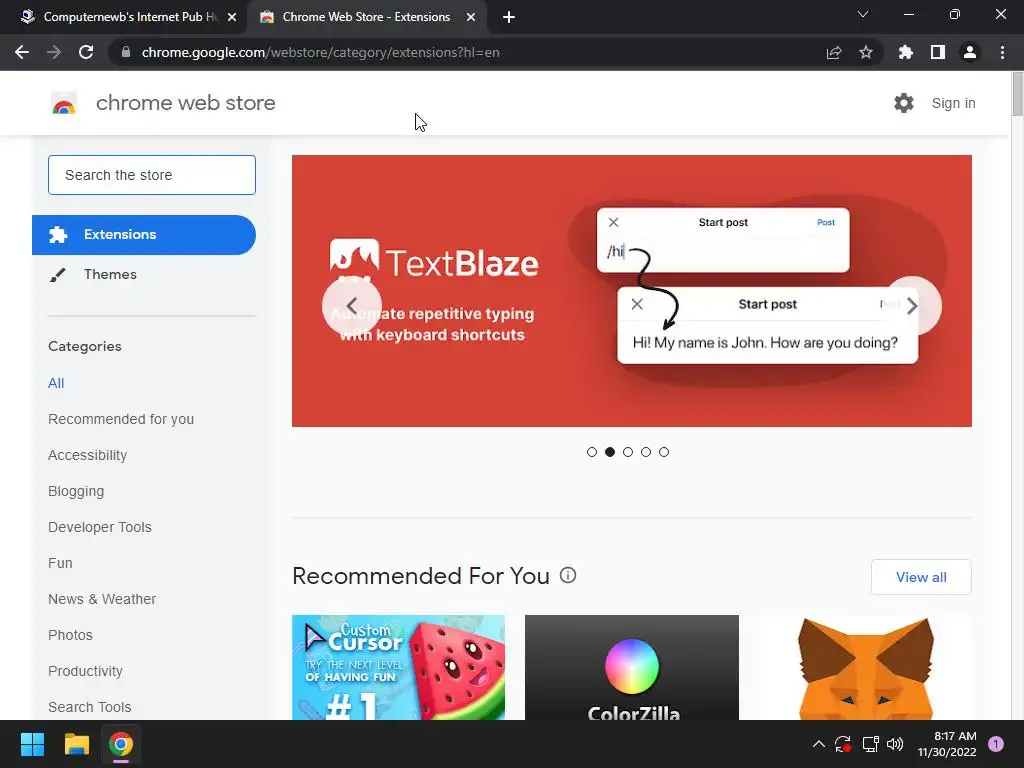Open the taskbar clock and date
This screenshot has height=768, width=1024.
click(947, 744)
